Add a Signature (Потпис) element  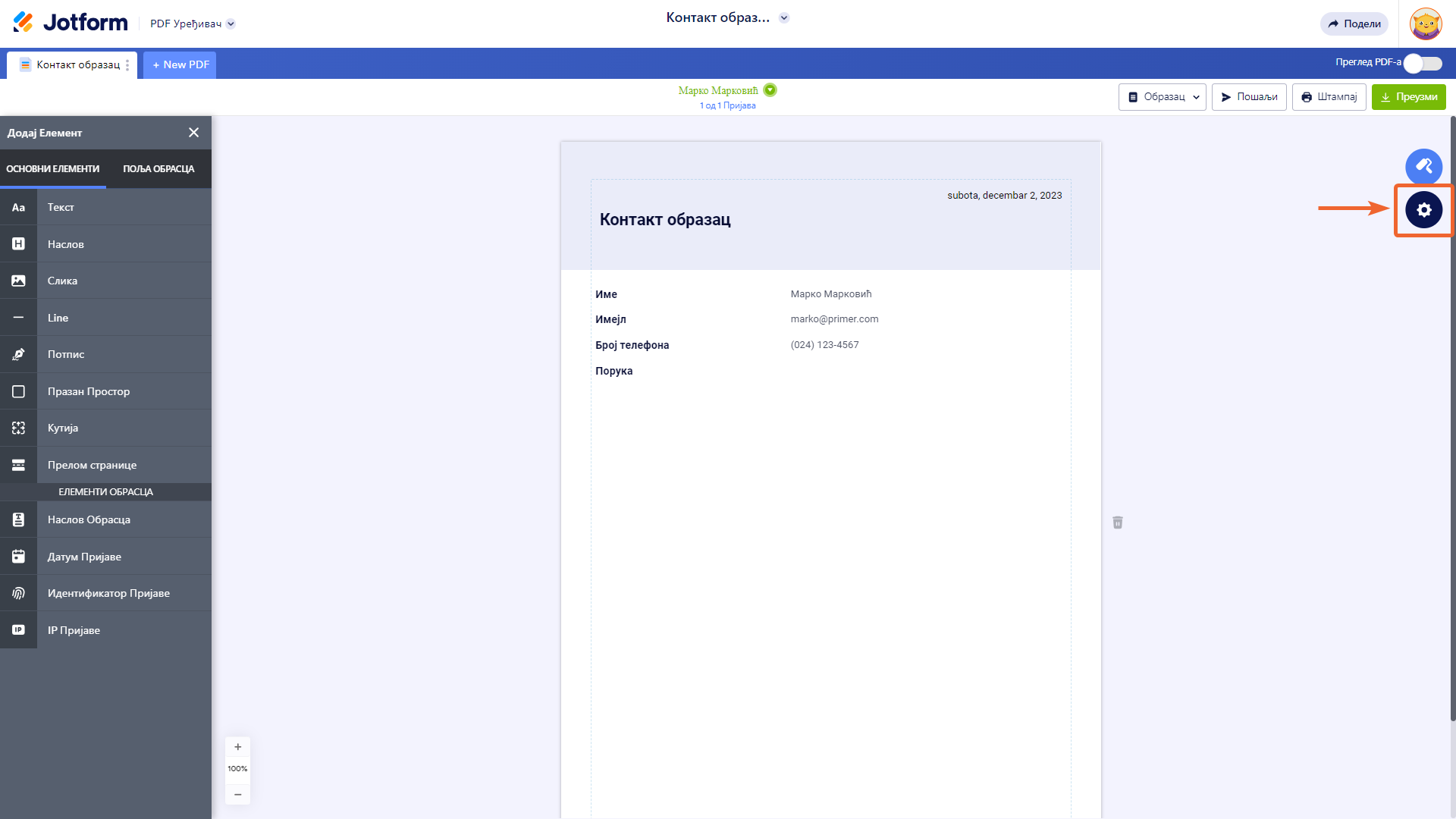[x=106, y=354]
